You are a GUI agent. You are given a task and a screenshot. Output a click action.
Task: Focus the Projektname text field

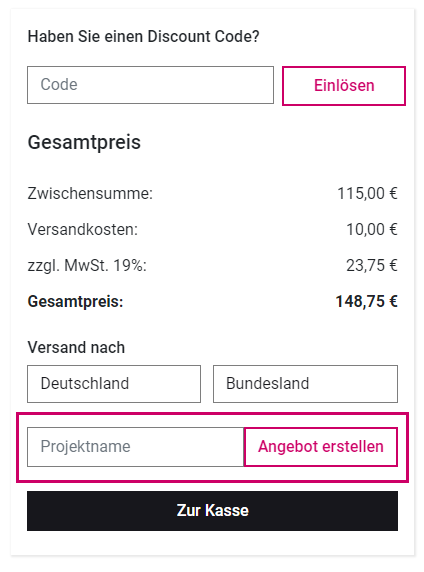point(135,447)
